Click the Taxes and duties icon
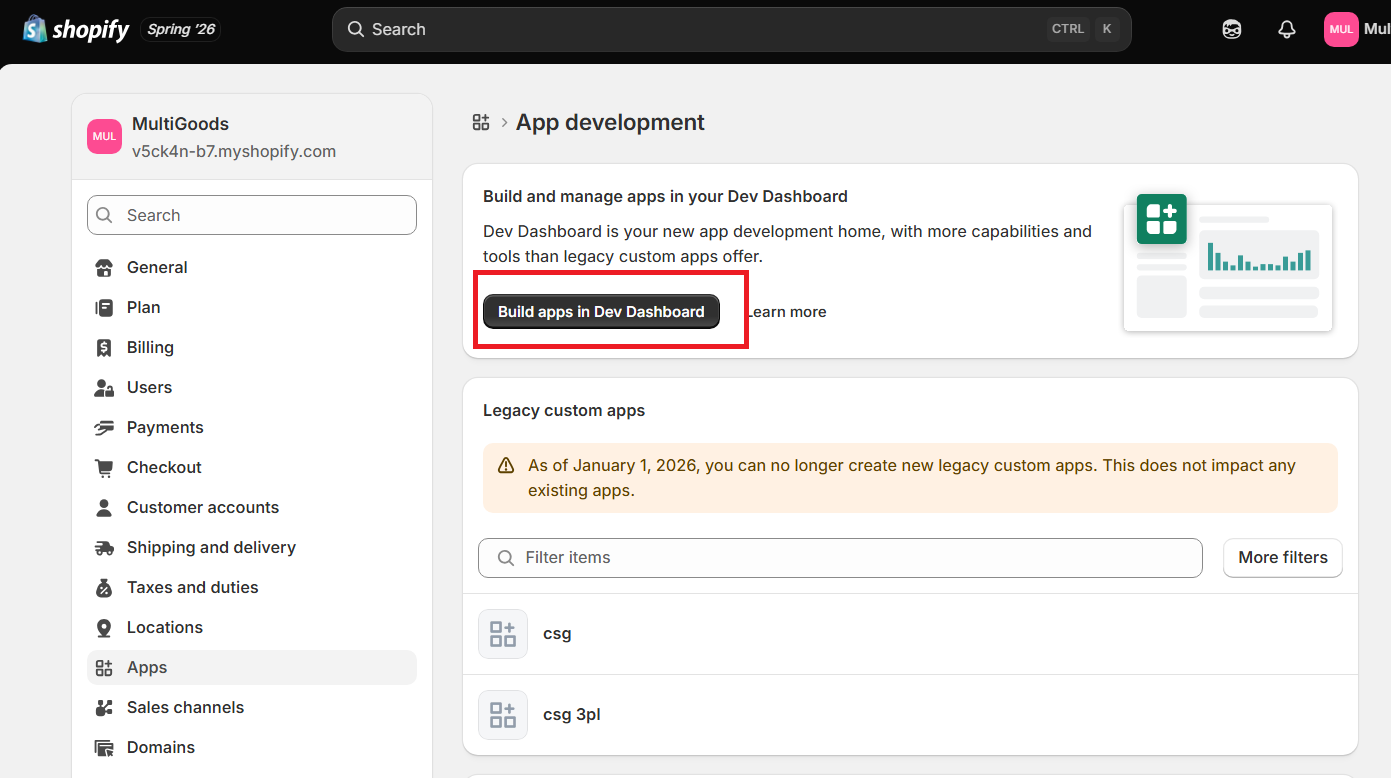The image size is (1391, 778). point(104,587)
